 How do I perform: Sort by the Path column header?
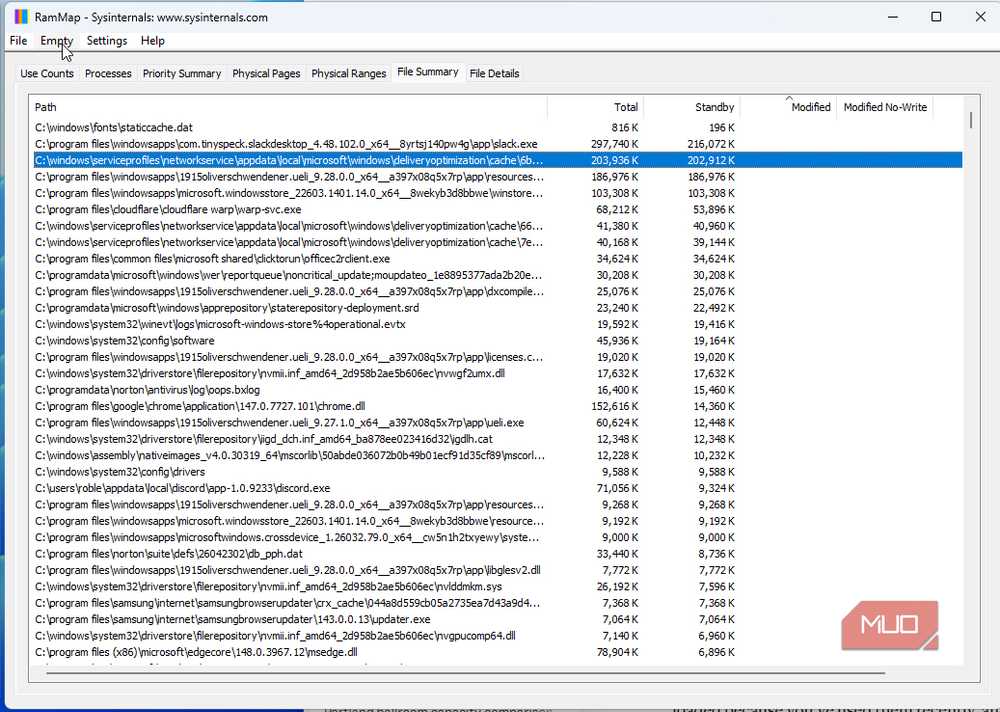tap(290, 107)
